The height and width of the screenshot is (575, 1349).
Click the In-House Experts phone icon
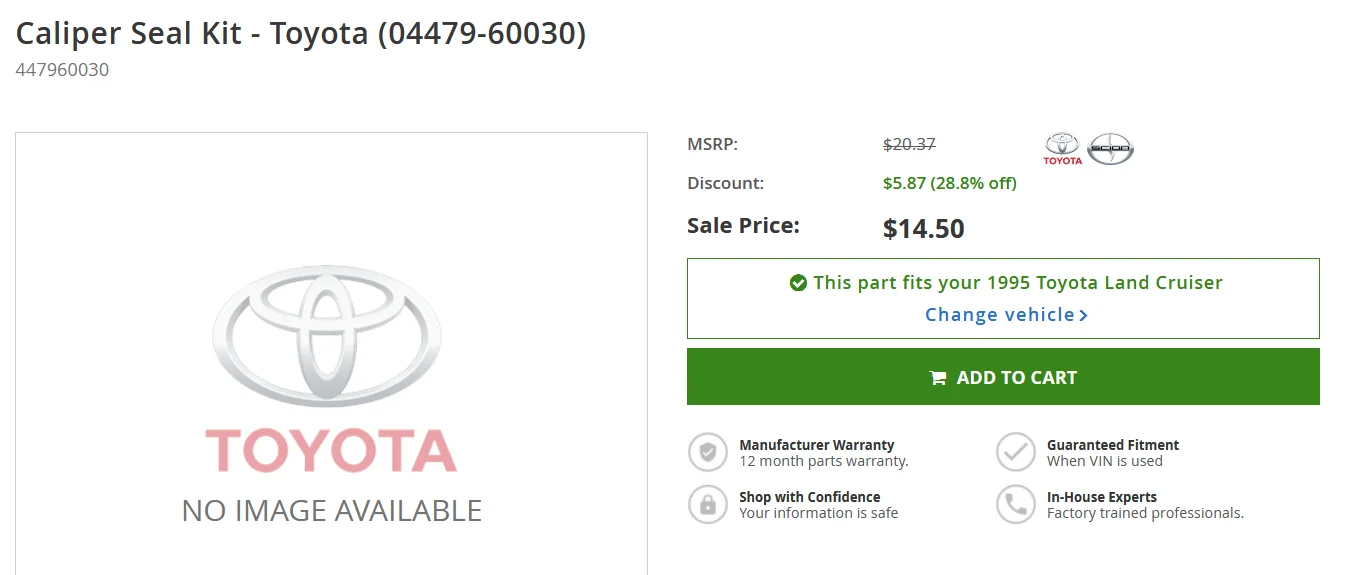[x=1016, y=504]
